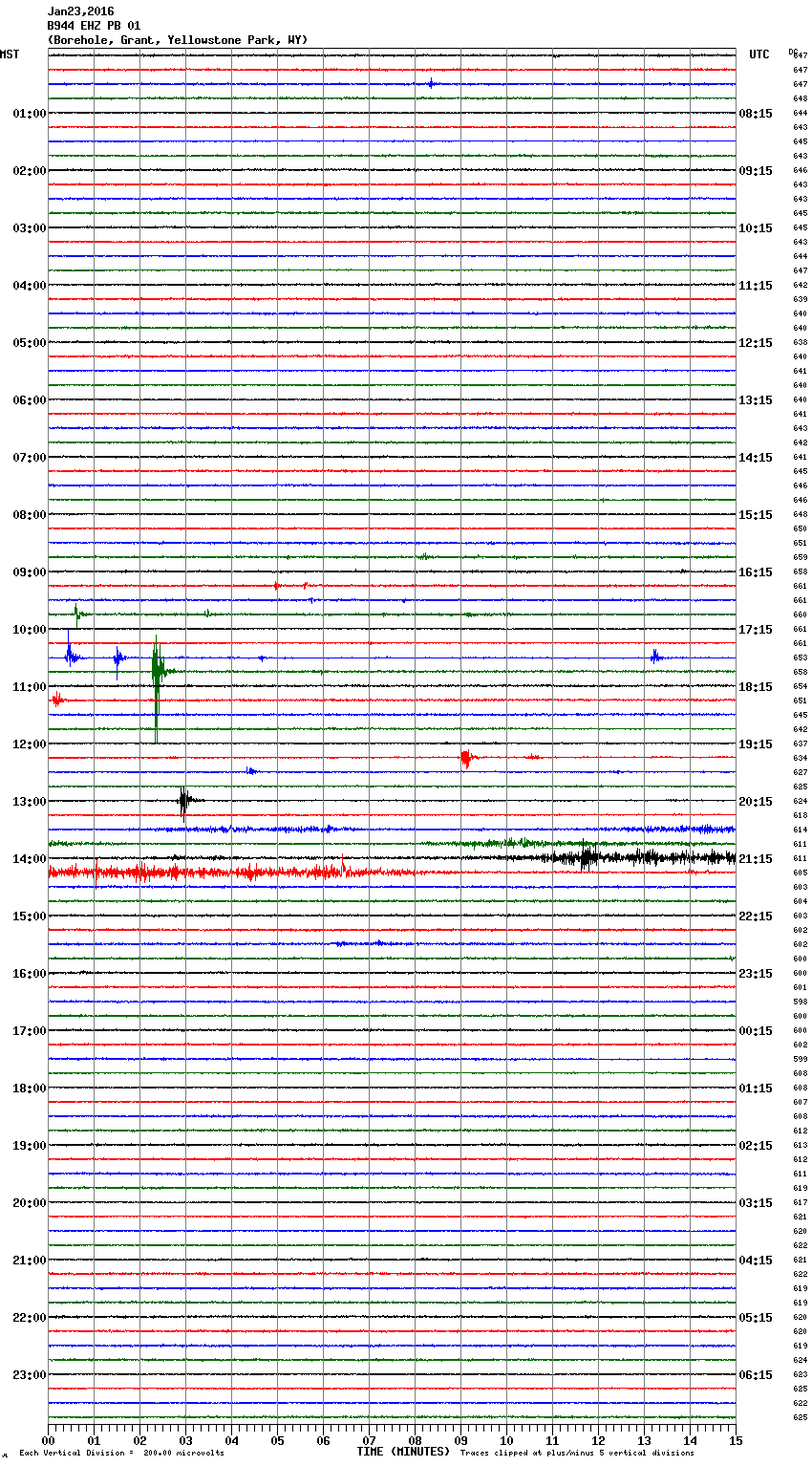Click minute tick 00 on bottom axis
The height and width of the screenshot is (1466, 812).
point(48,1440)
